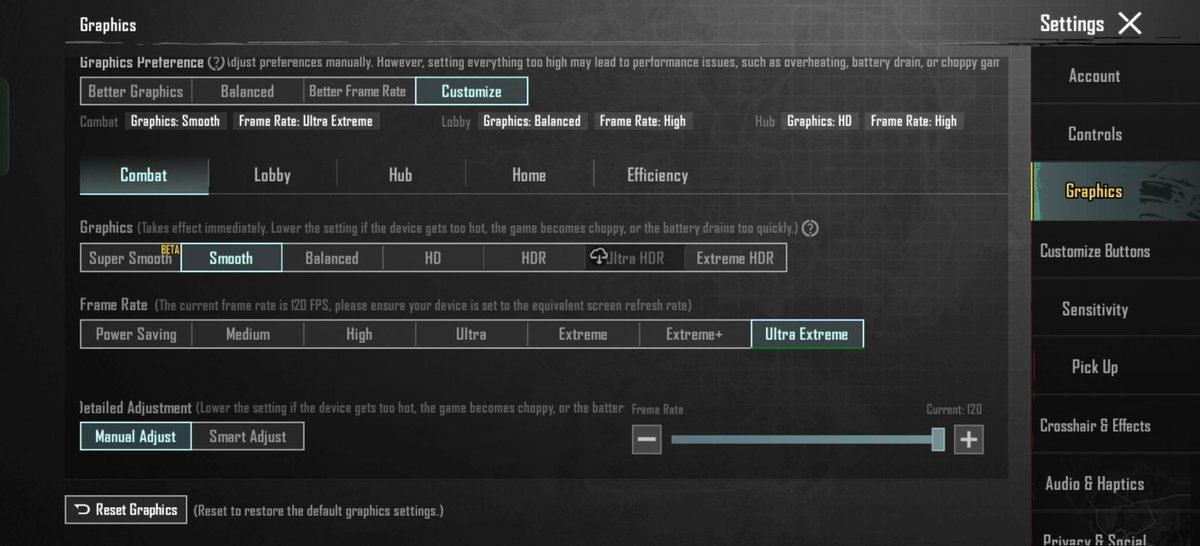Screen dimensions: 1200x546
Task: Switch to the Hub tab
Action: click(x=400, y=175)
